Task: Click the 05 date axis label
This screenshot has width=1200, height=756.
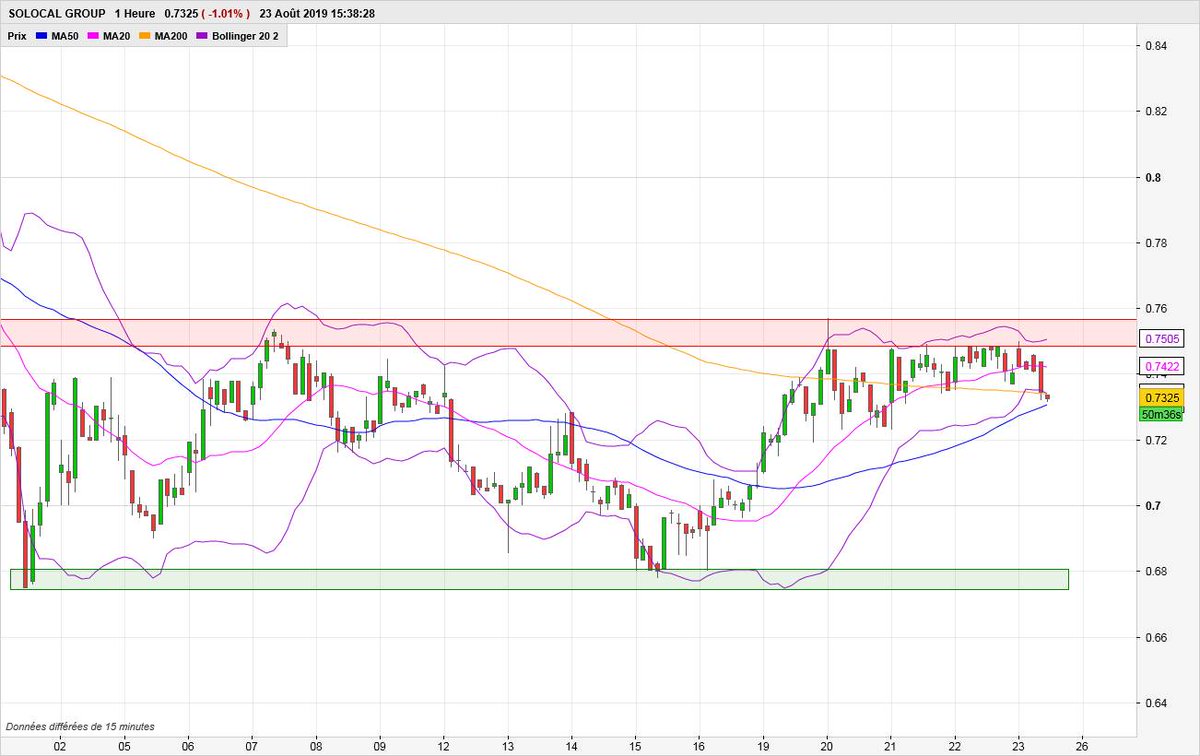Action: click(x=124, y=746)
